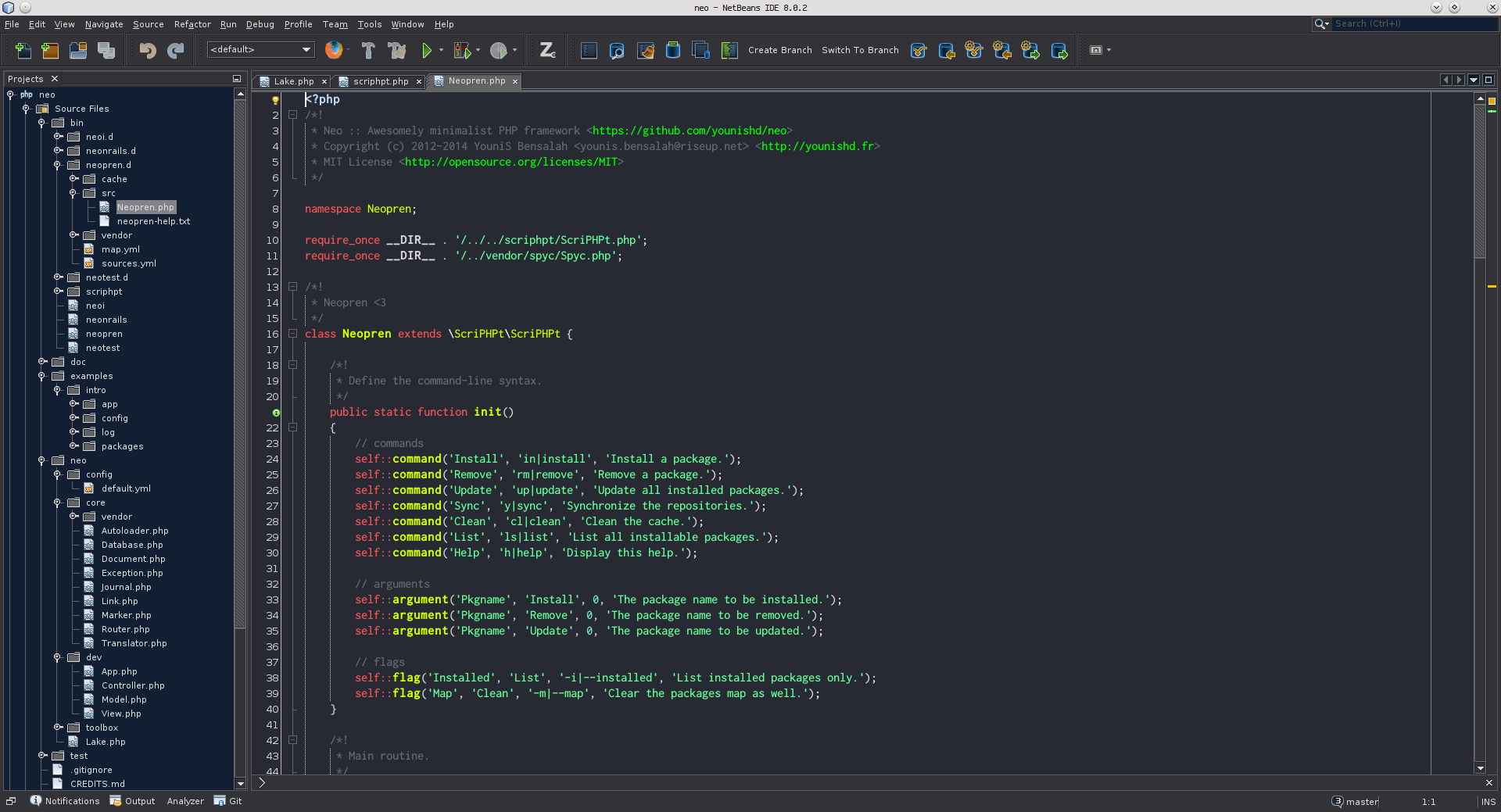1501x812 pixels.
Task: Click the master branch label in the status bar
Action: (x=1362, y=802)
